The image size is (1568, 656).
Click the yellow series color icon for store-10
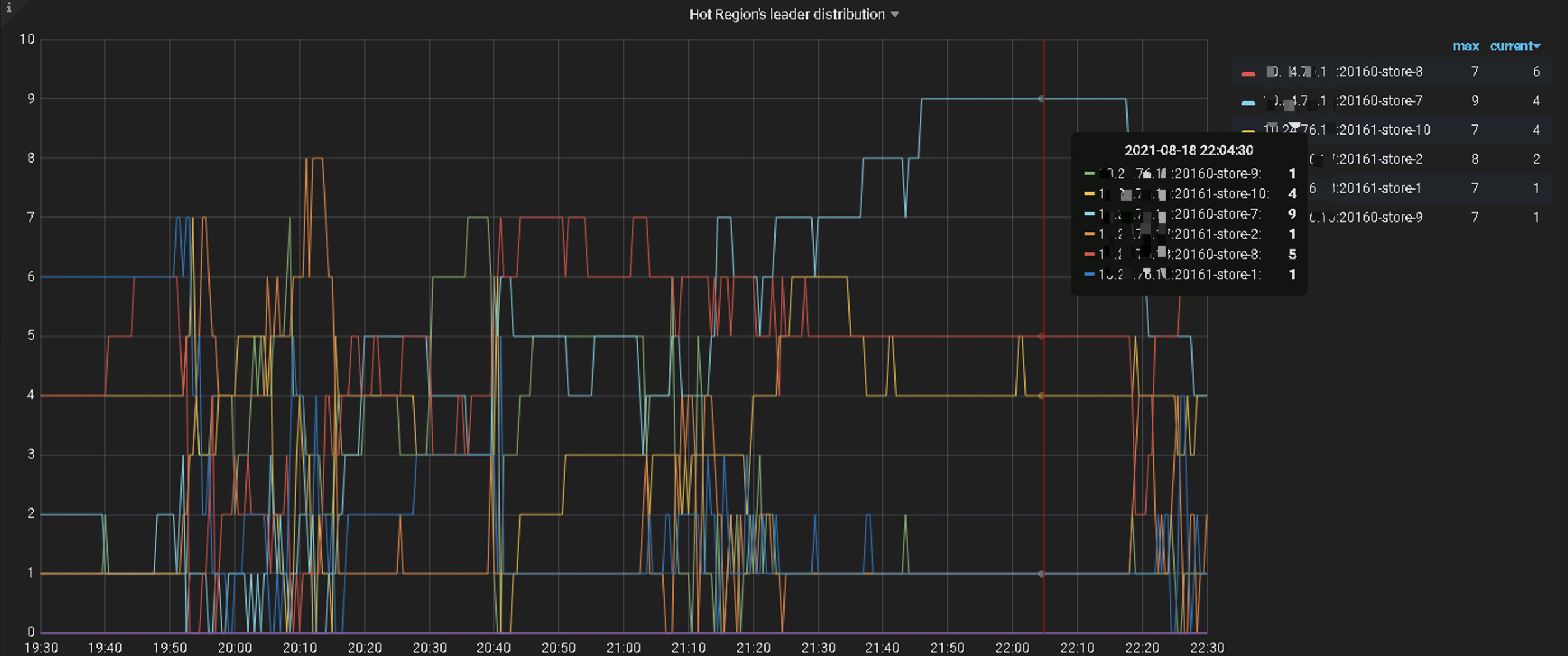1248,132
